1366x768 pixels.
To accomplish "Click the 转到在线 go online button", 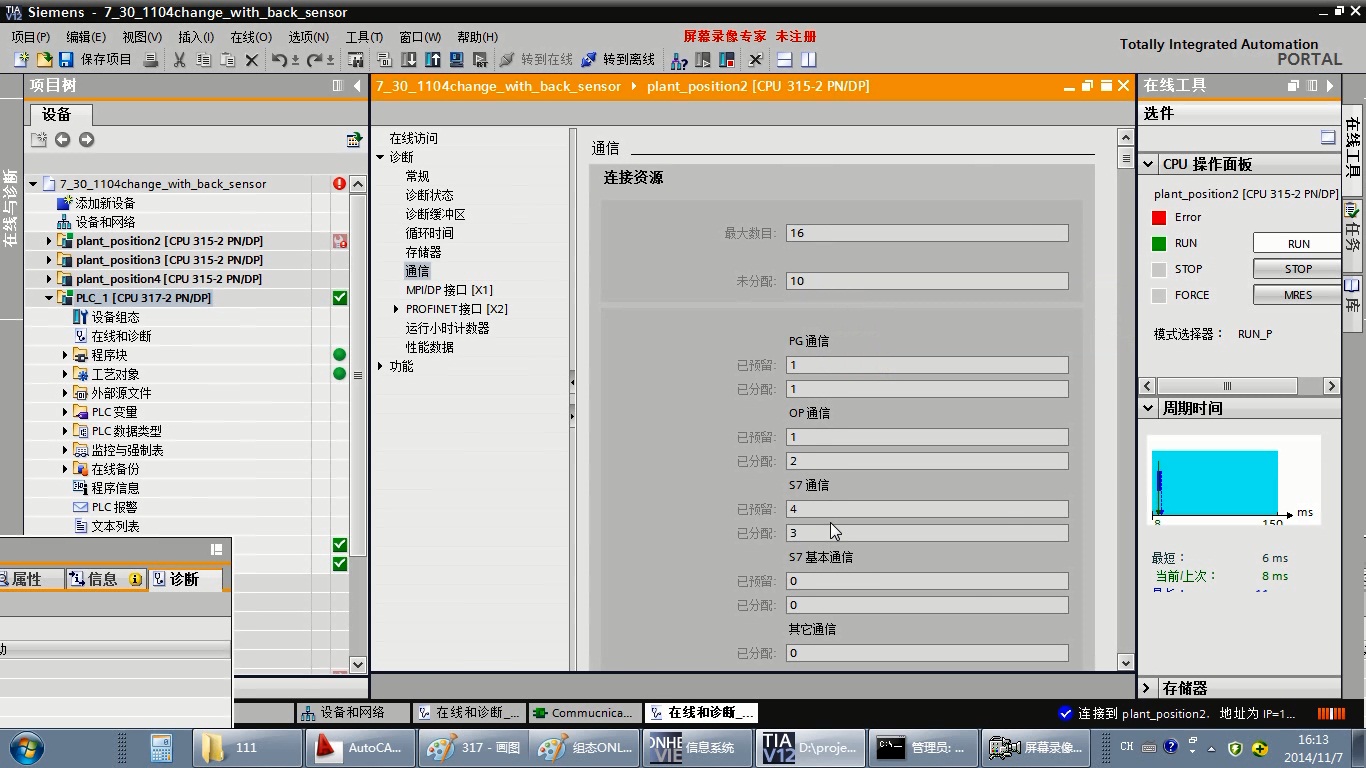I will click(x=536, y=60).
